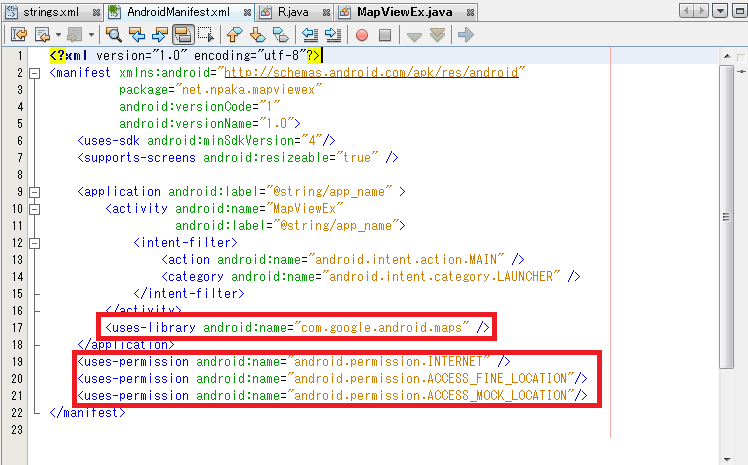Click the android:versionName="1.0" attribute
This screenshot has width=748, height=465.
207,124
